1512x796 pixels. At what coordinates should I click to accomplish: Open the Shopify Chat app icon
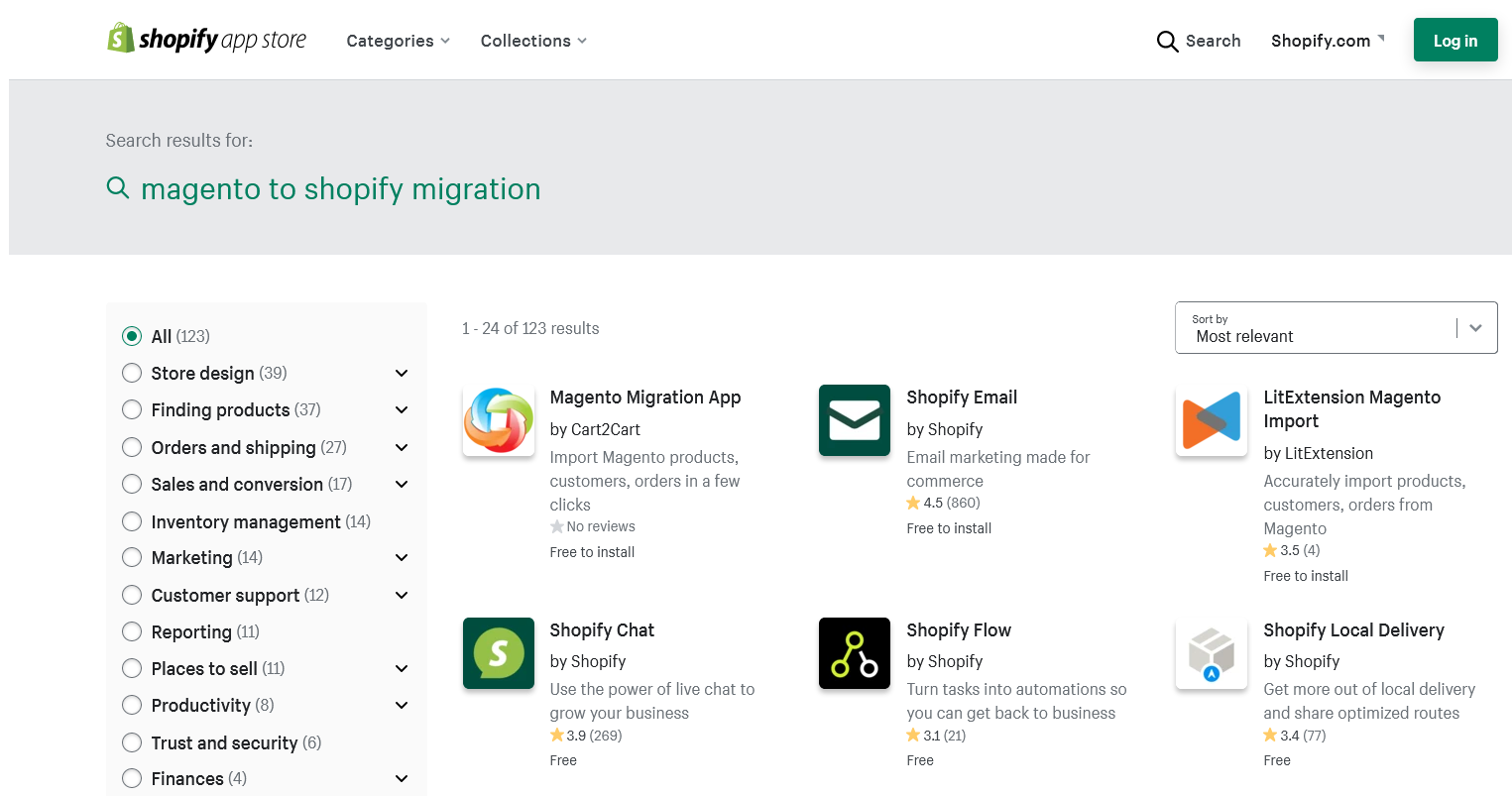(499, 653)
